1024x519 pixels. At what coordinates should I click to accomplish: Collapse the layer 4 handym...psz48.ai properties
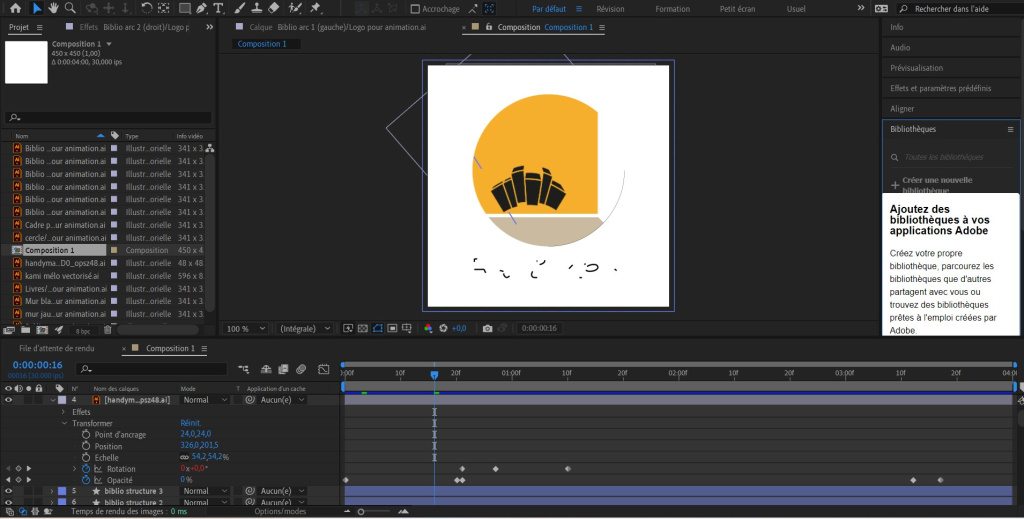click(53, 400)
